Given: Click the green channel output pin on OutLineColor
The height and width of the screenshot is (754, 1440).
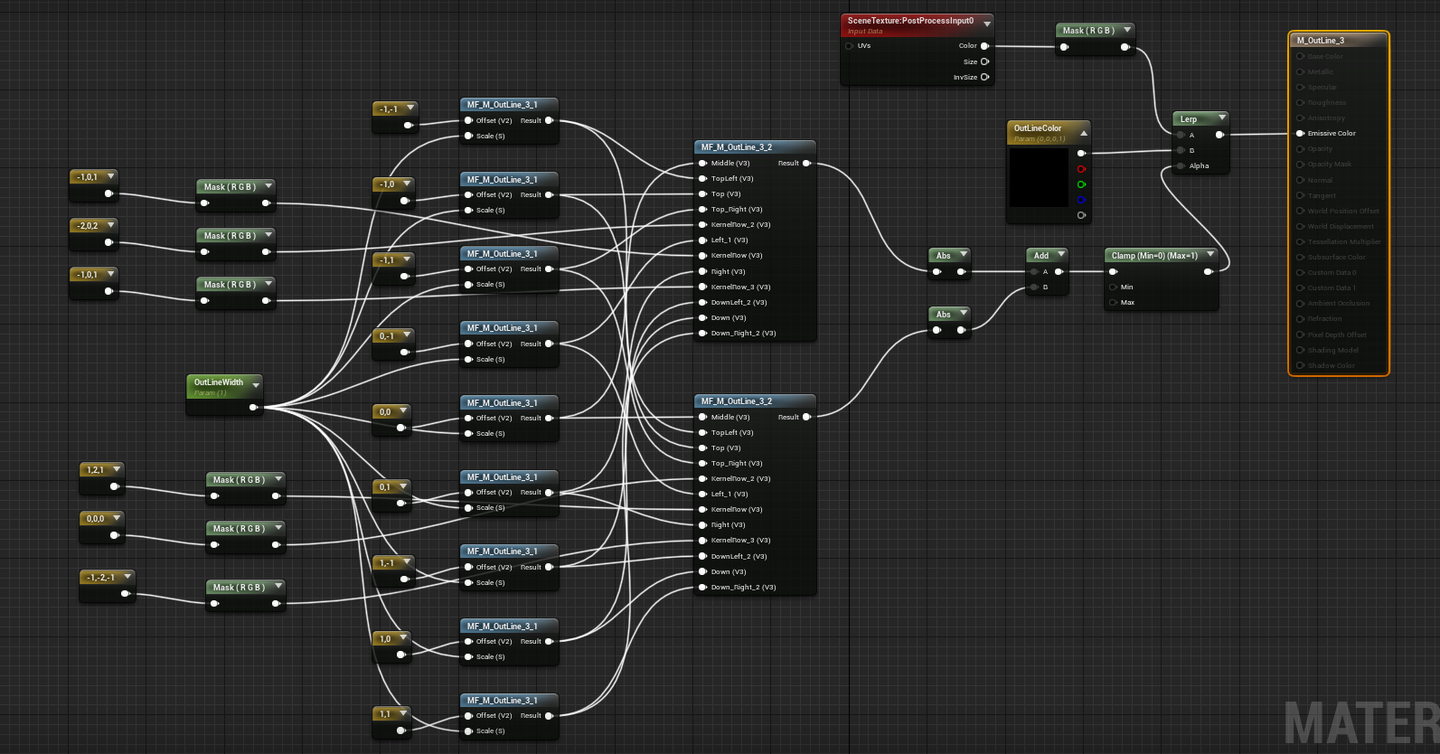Looking at the screenshot, I should pyautogui.click(x=1081, y=184).
